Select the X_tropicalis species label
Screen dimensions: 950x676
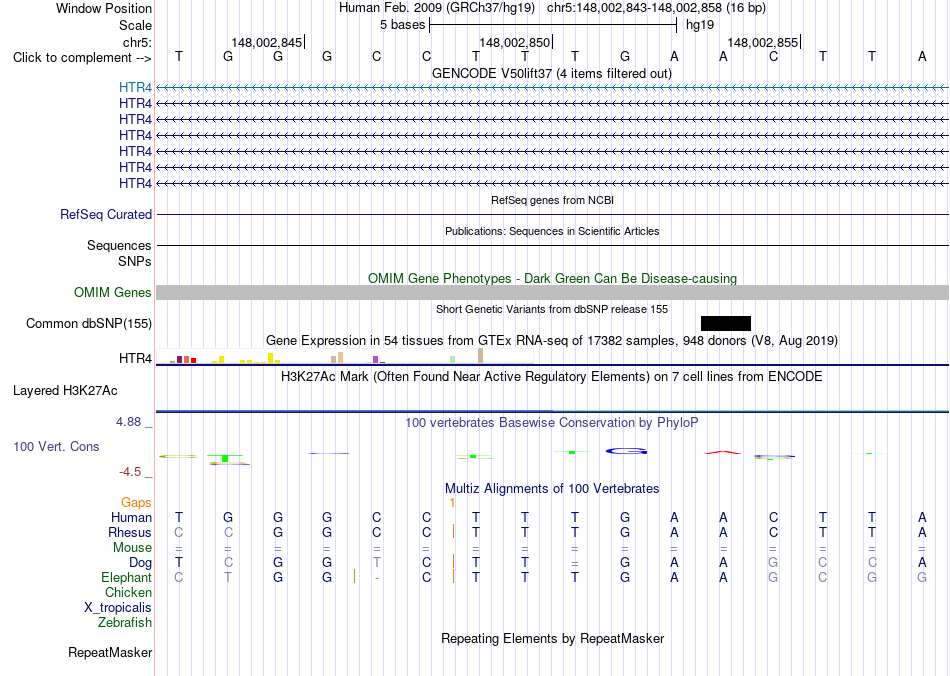[118, 608]
